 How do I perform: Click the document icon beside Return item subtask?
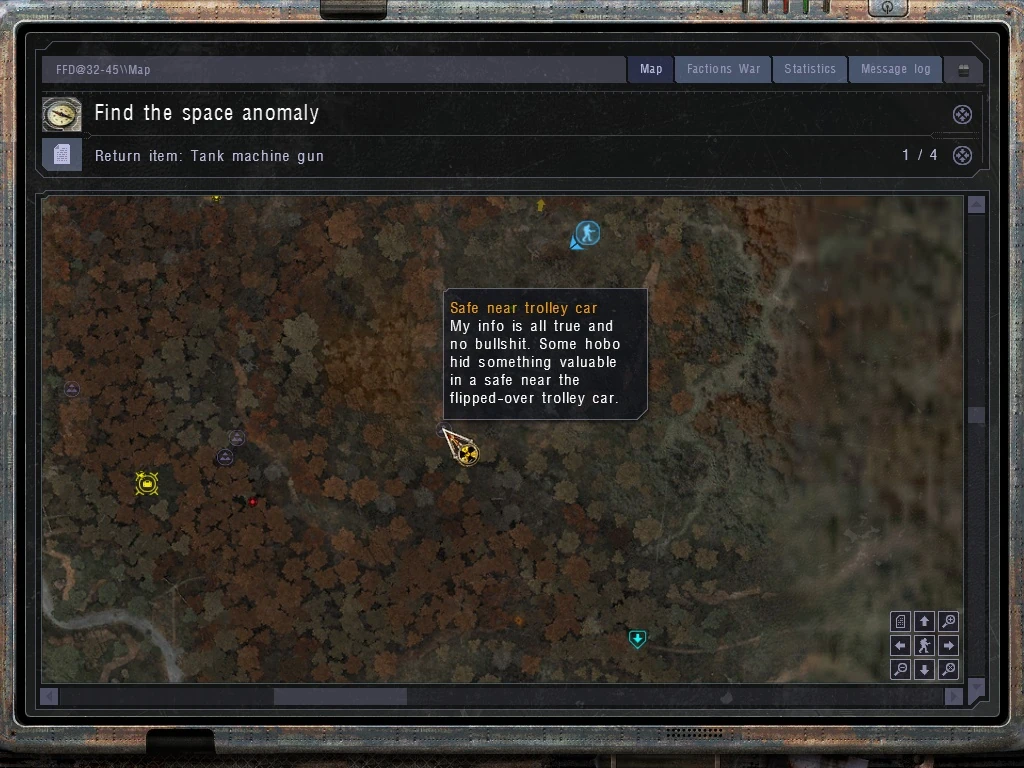tap(62, 155)
